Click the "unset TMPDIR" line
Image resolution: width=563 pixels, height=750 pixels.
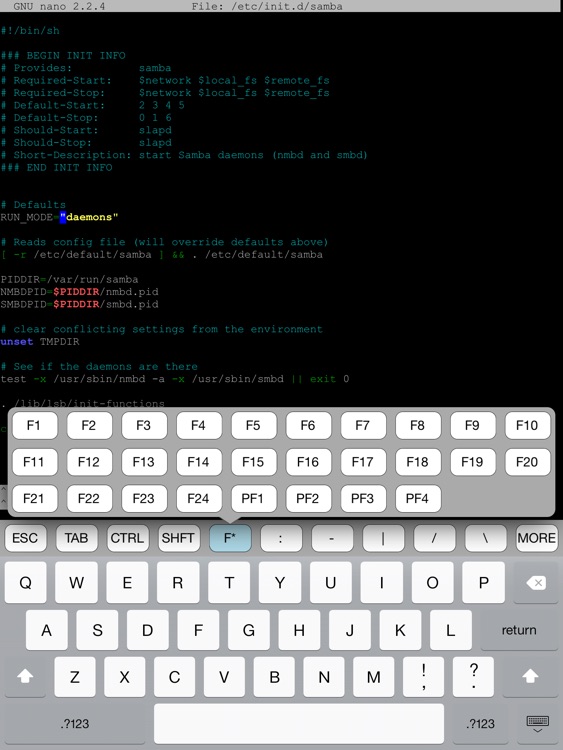coord(40,342)
